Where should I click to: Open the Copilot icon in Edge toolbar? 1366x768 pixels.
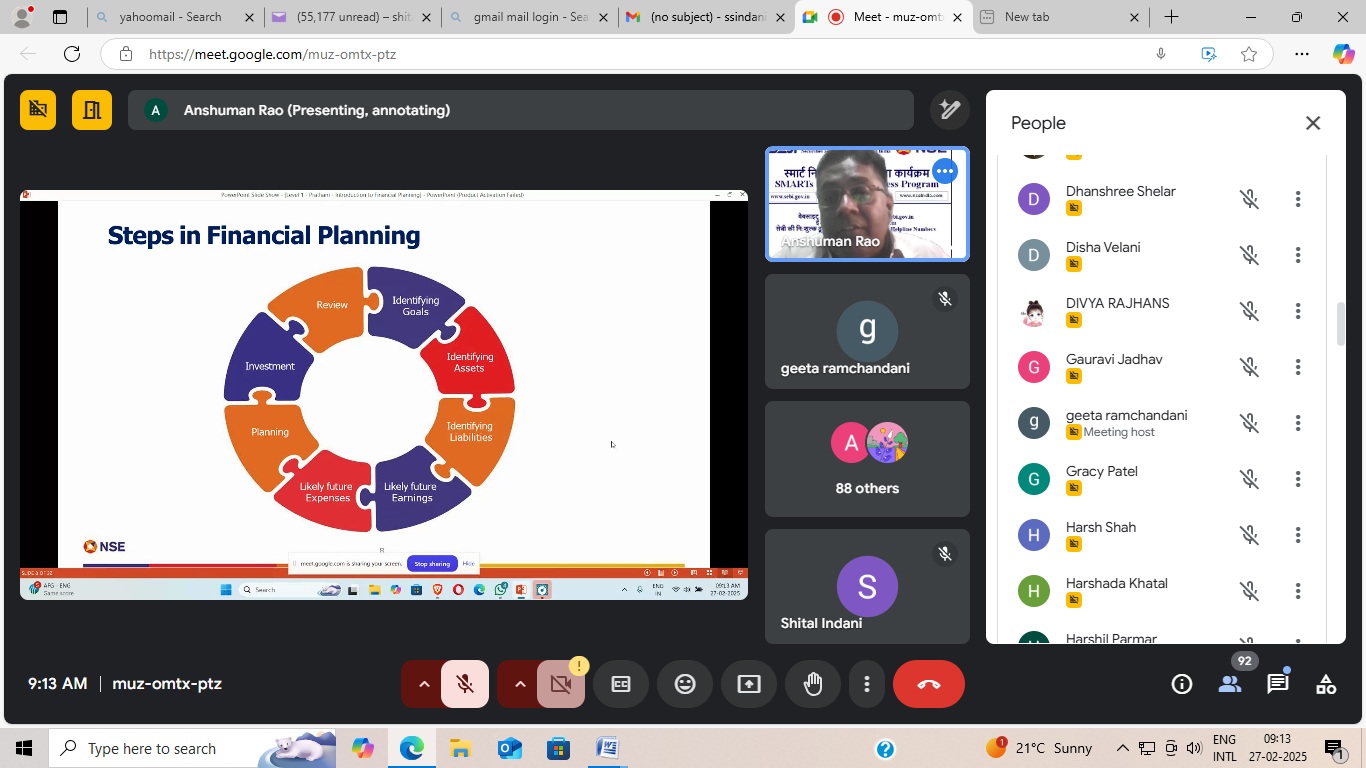pos(1343,54)
